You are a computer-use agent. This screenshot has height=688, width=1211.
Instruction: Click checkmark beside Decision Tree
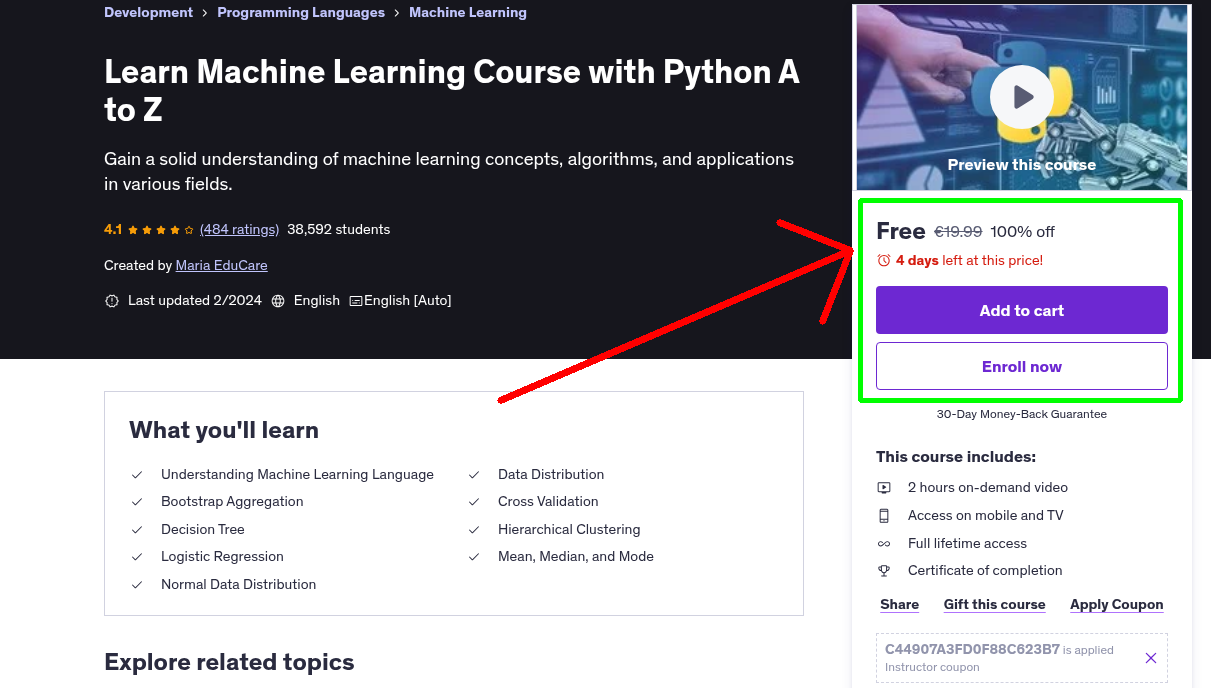[137, 530]
